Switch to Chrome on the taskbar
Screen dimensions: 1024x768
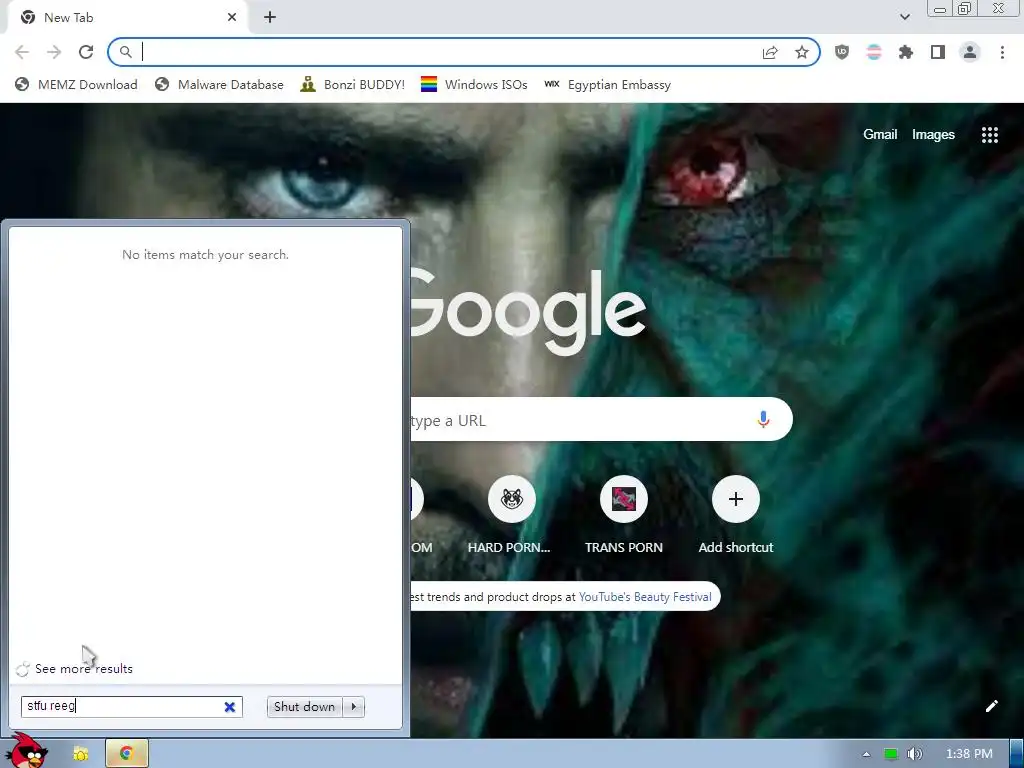(127, 754)
